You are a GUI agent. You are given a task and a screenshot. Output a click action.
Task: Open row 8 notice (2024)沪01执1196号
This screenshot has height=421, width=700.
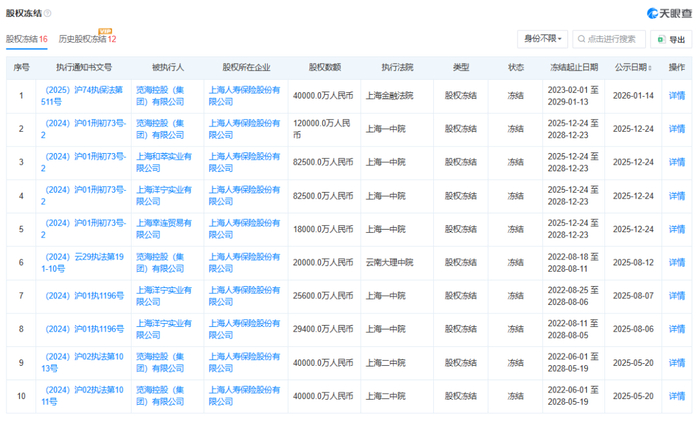click(x=84, y=329)
